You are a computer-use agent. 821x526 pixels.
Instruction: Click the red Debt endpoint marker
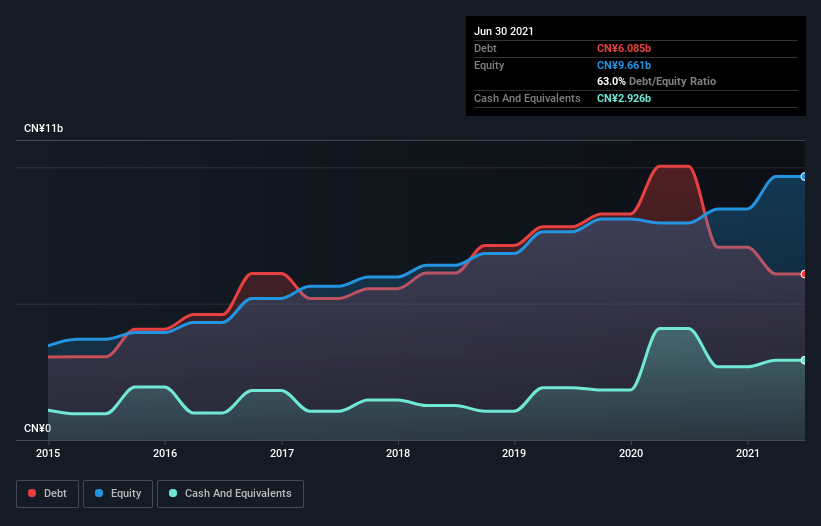(x=804, y=274)
